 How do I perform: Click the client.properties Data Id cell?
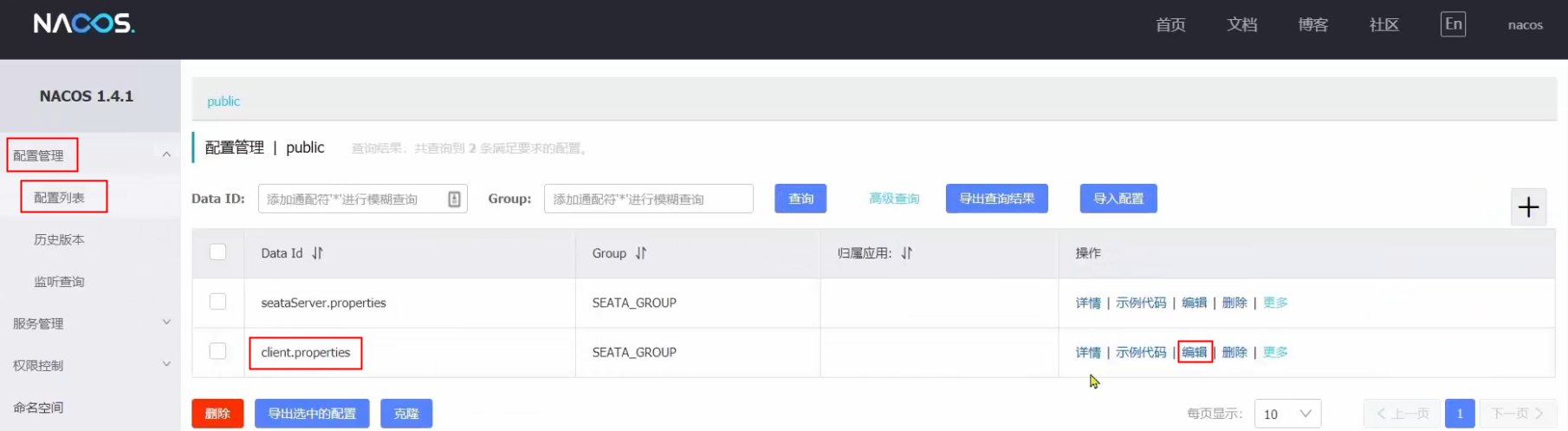(305, 352)
